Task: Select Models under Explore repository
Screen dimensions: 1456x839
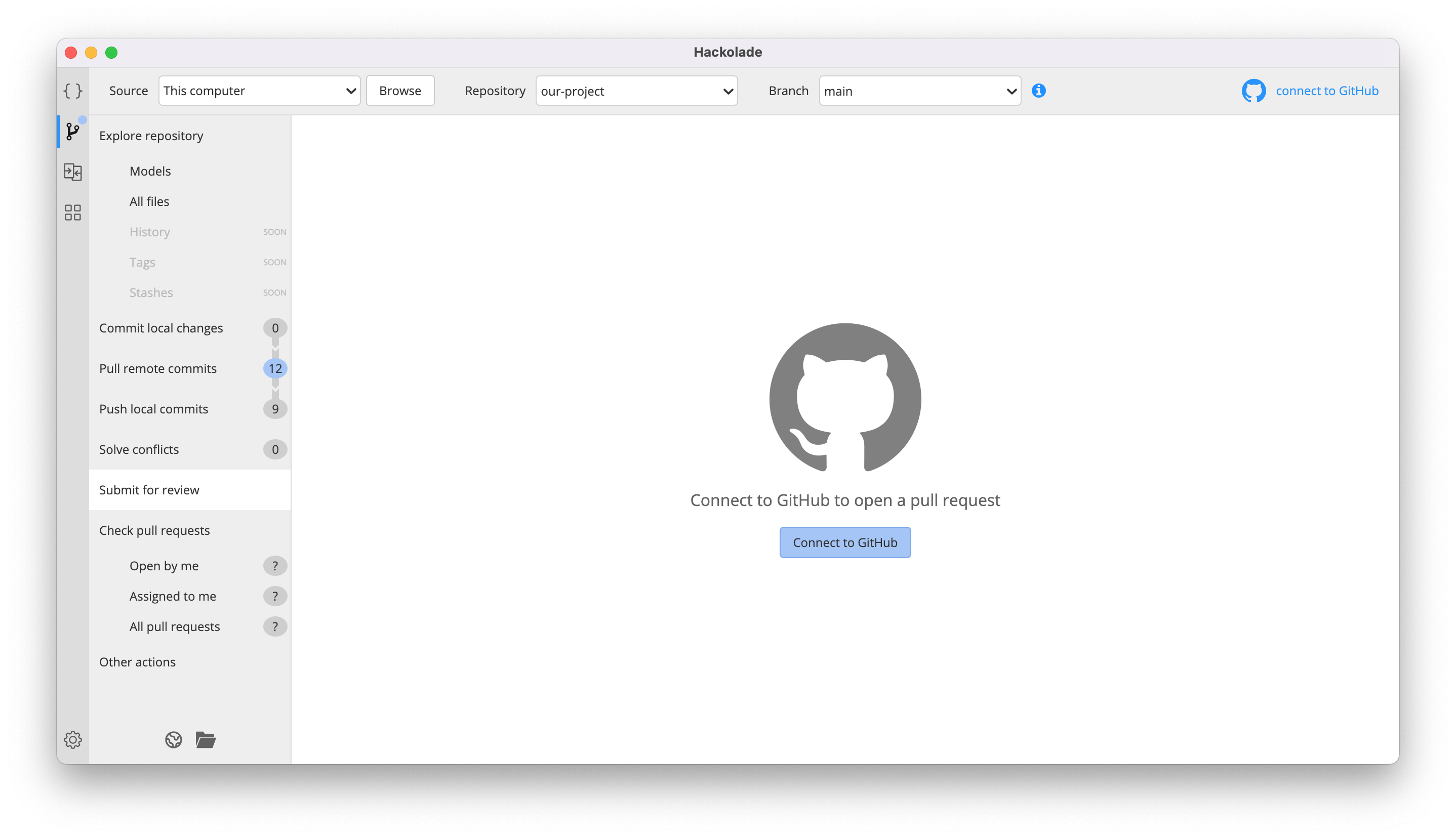Action: (149, 171)
